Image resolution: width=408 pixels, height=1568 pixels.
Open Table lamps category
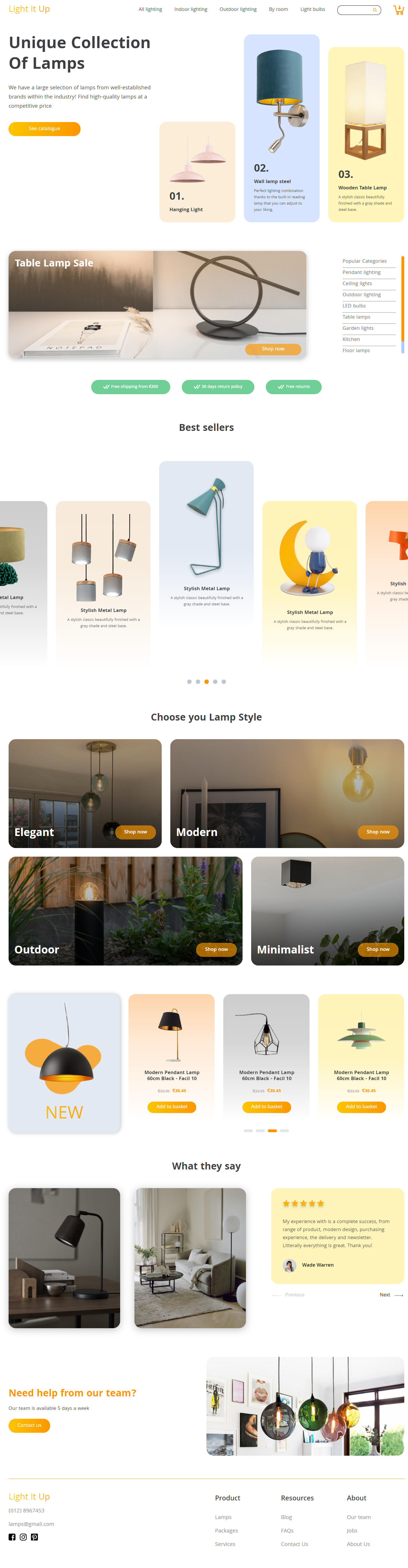(356, 317)
